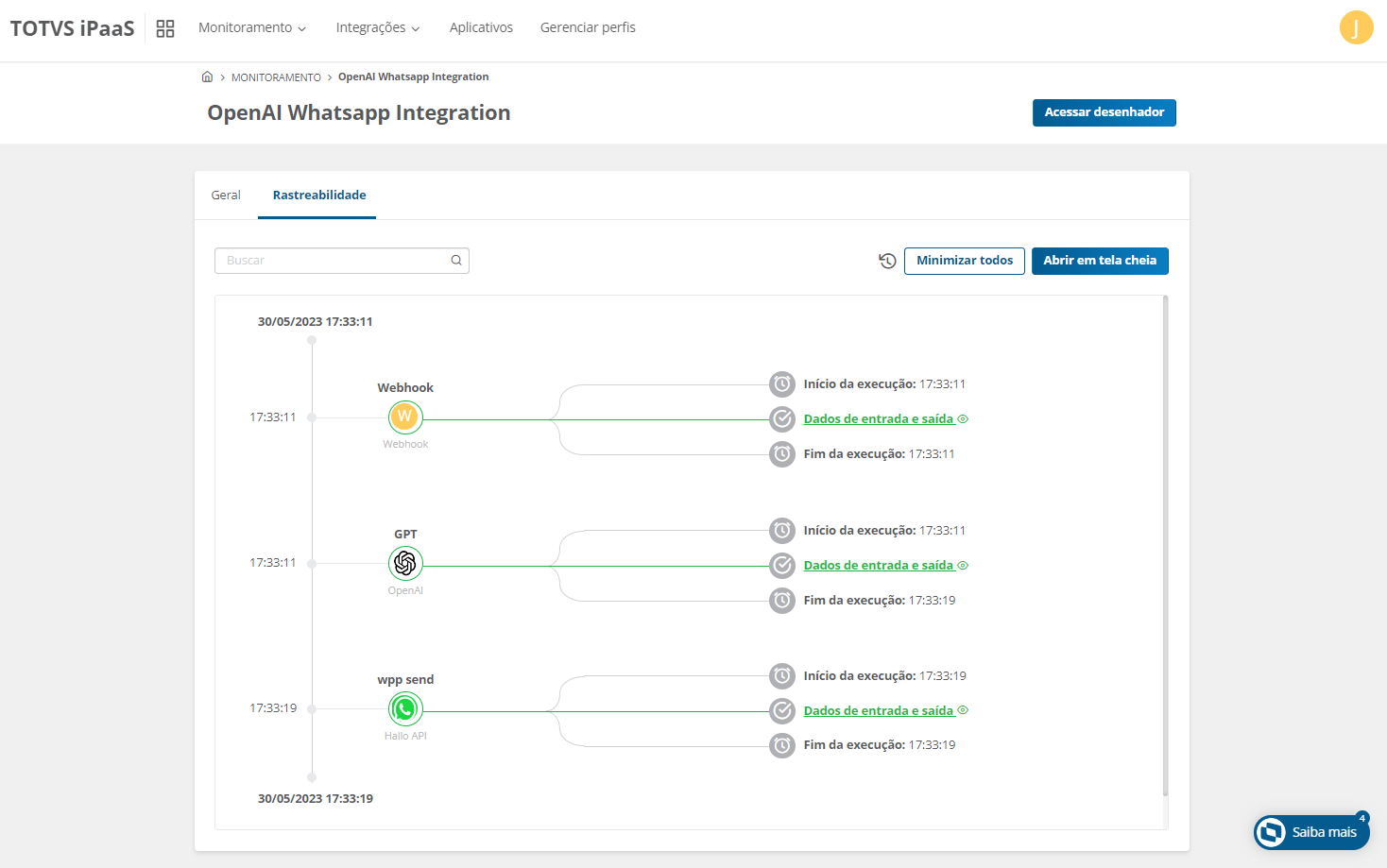Click the search magnifier icon
Screen dimensions: 1387x868
coord(456,261)
